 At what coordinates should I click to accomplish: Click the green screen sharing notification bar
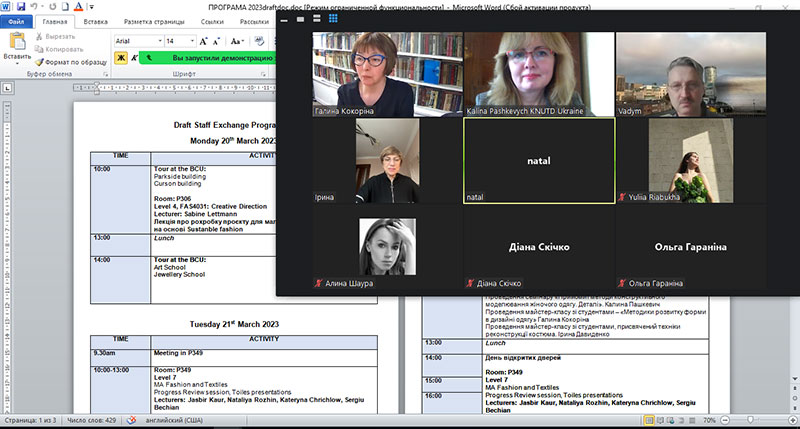pos(208,58)
